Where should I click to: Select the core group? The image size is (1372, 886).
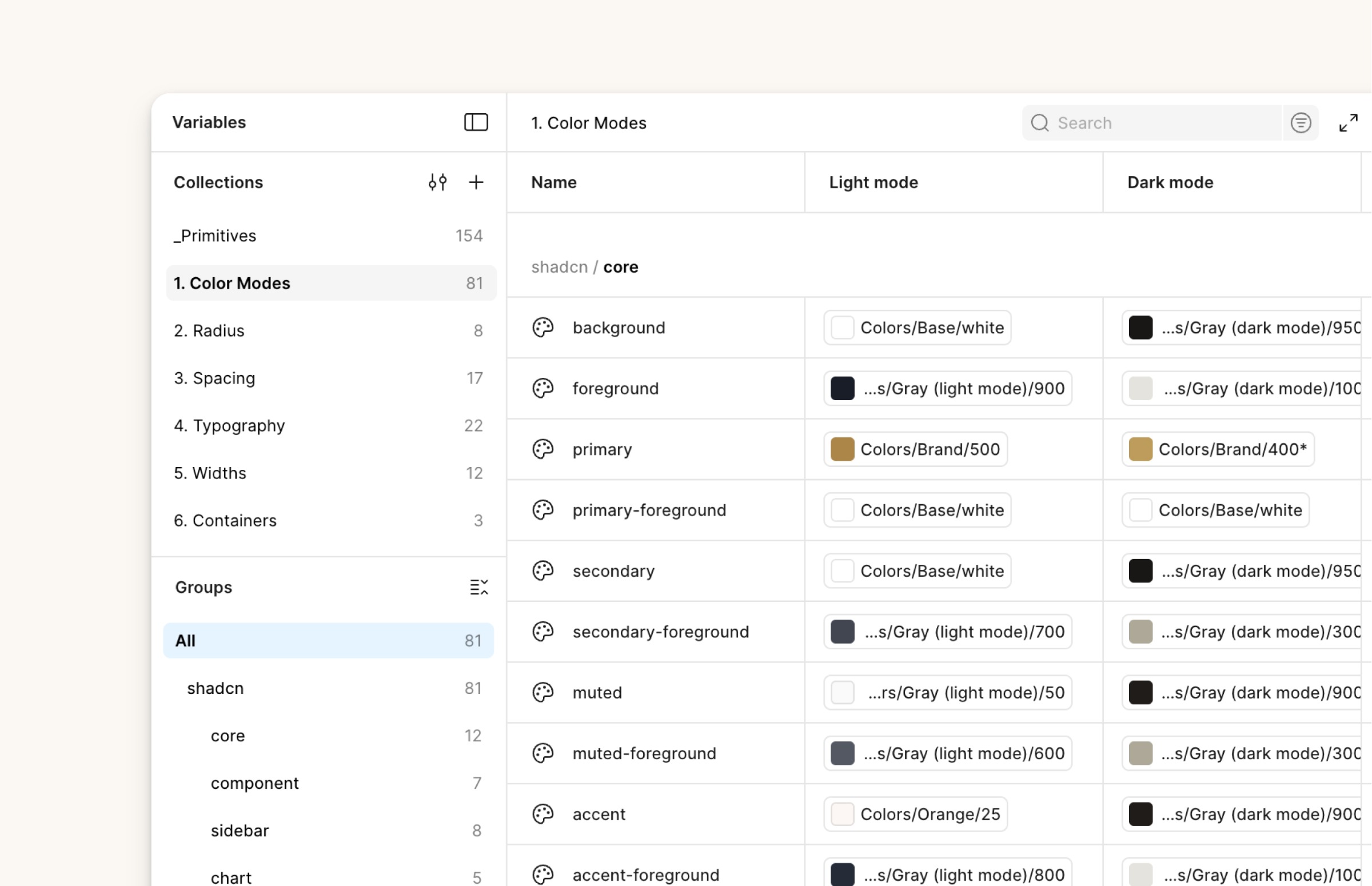329,735
